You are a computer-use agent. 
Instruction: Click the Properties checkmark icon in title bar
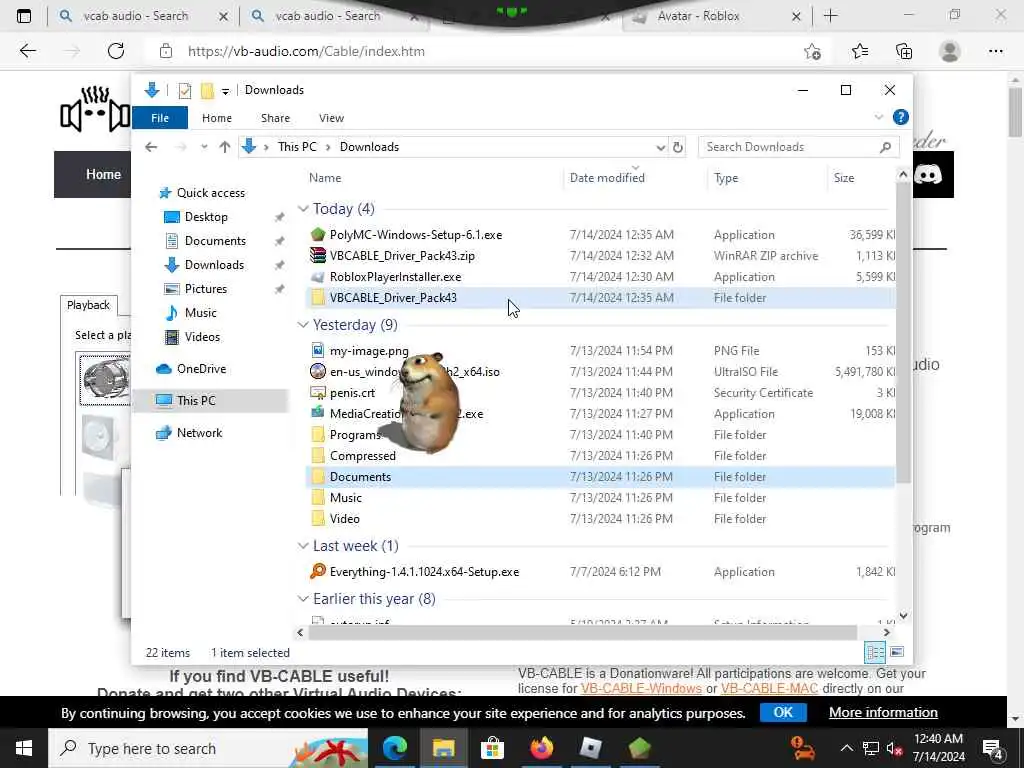[x=185, y=91]
